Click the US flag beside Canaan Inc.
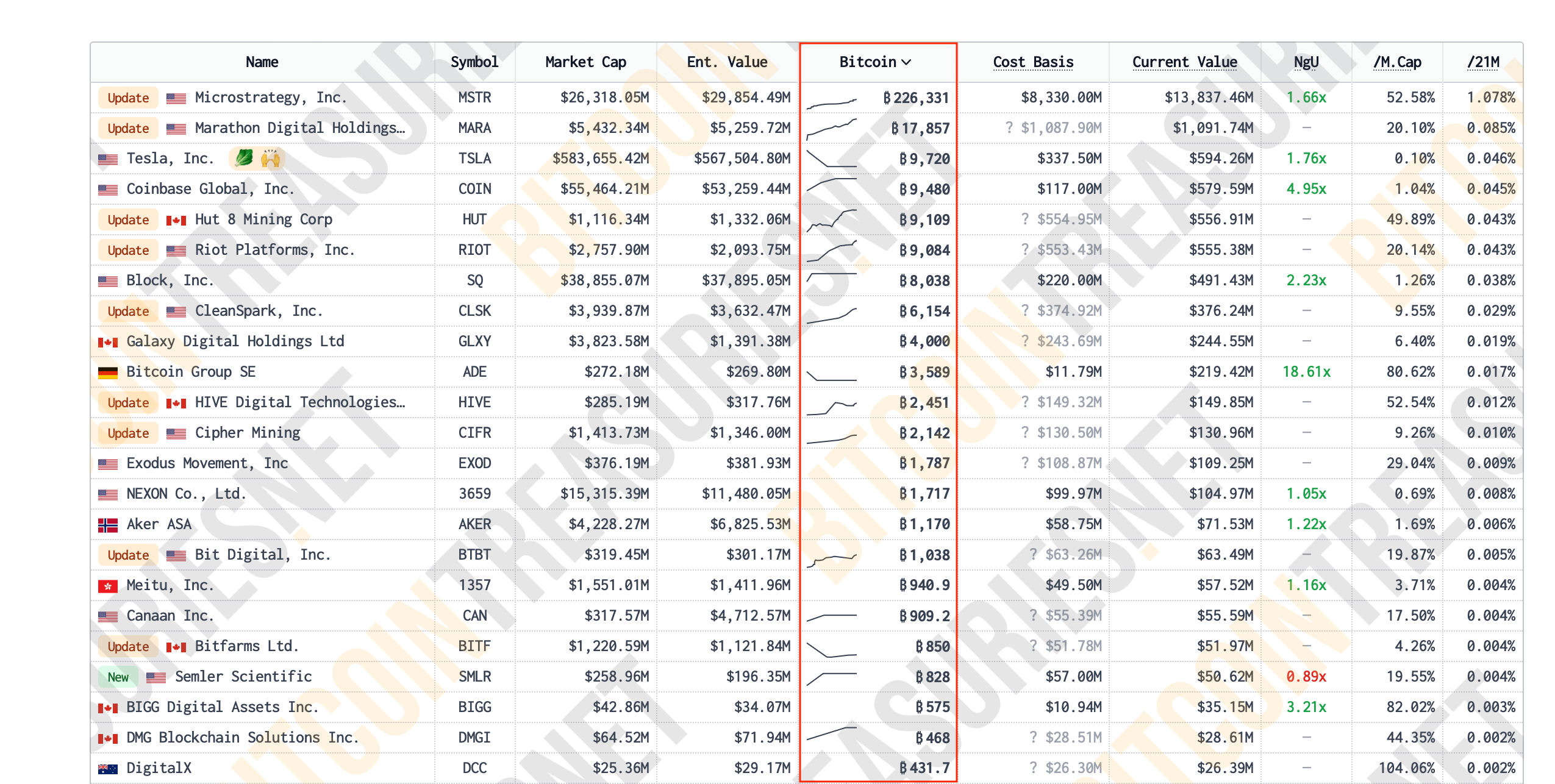This screenshot has height=784, width=1555. tap(108, 616)
